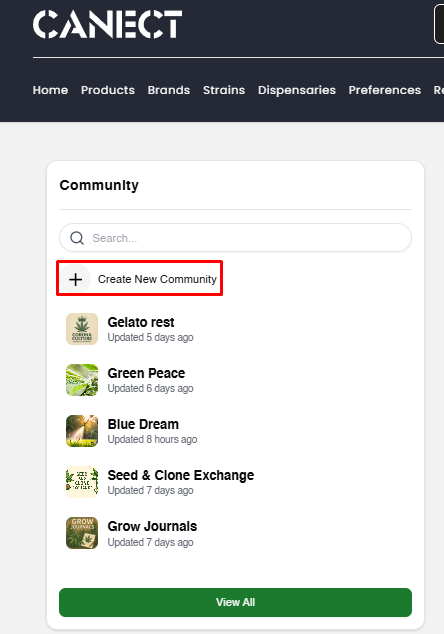Select Preferences in the navigation bar

coord(385,90)
